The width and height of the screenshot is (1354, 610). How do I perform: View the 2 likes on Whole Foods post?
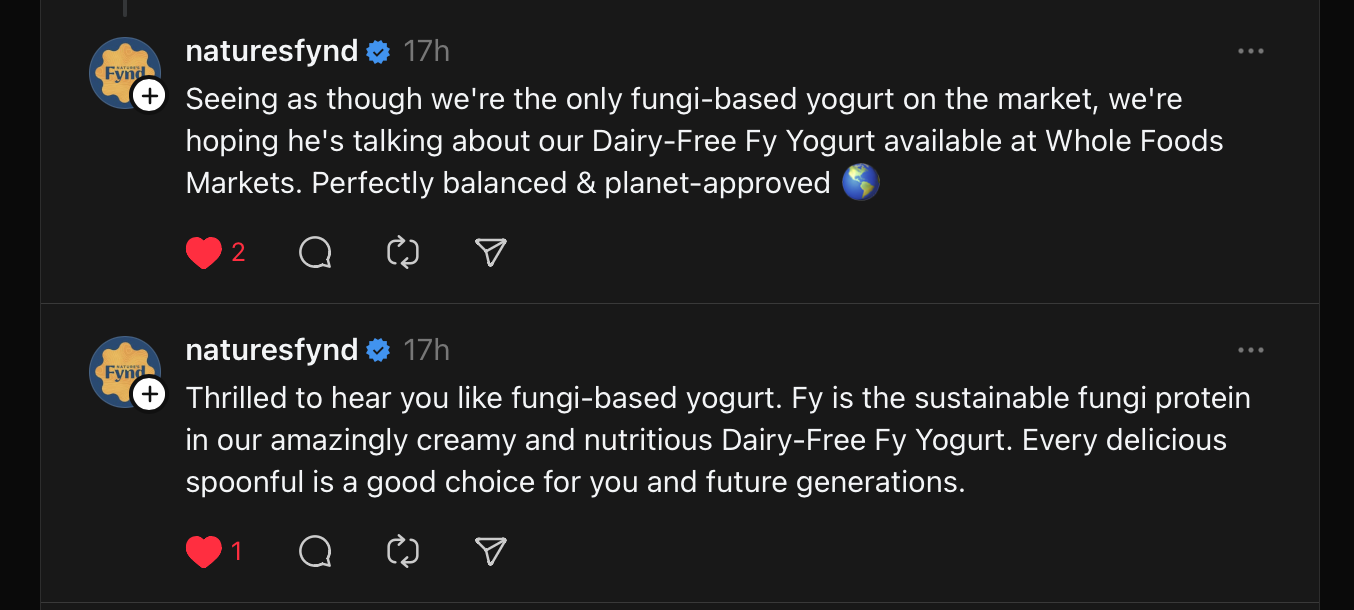(x=238, y=253)
